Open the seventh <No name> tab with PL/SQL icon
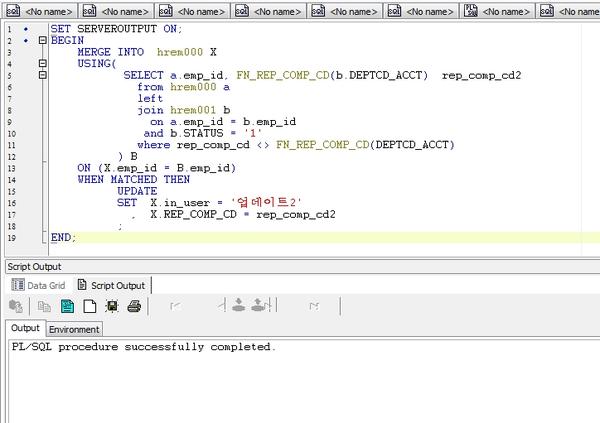The image size is (600, 423). tap(497, 11)
